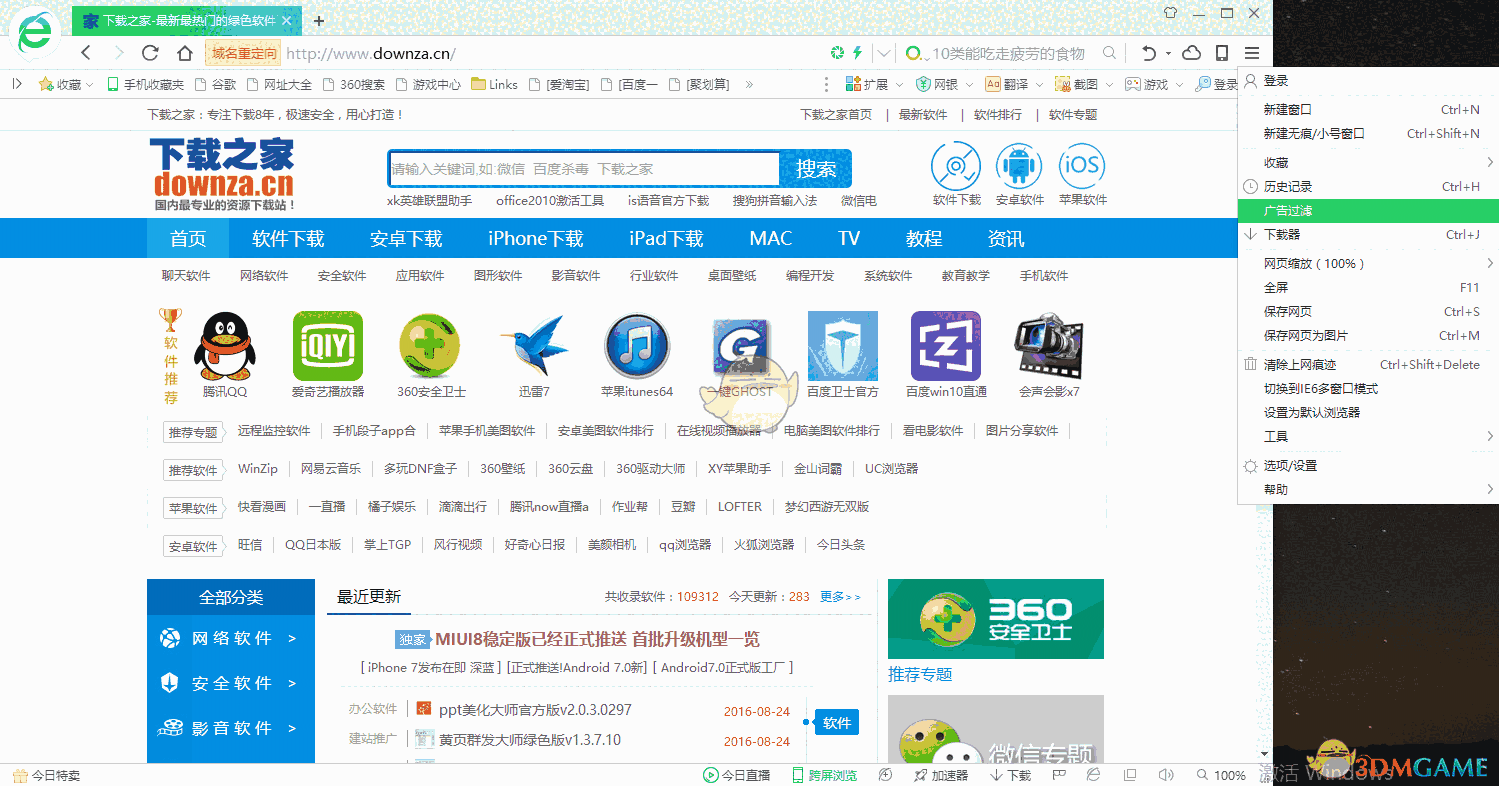The height and width of the screenshot is (786, 1499).
Task: Enable the lightning speed mode in the address bar
Action: click(858, 52)
